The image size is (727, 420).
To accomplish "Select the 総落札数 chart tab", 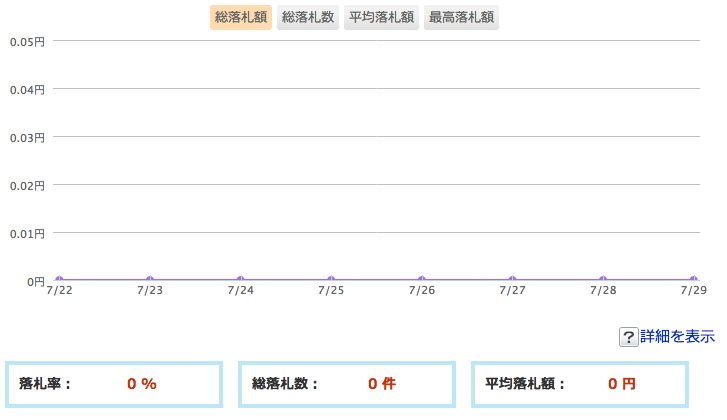I will [x=307, y=18].
